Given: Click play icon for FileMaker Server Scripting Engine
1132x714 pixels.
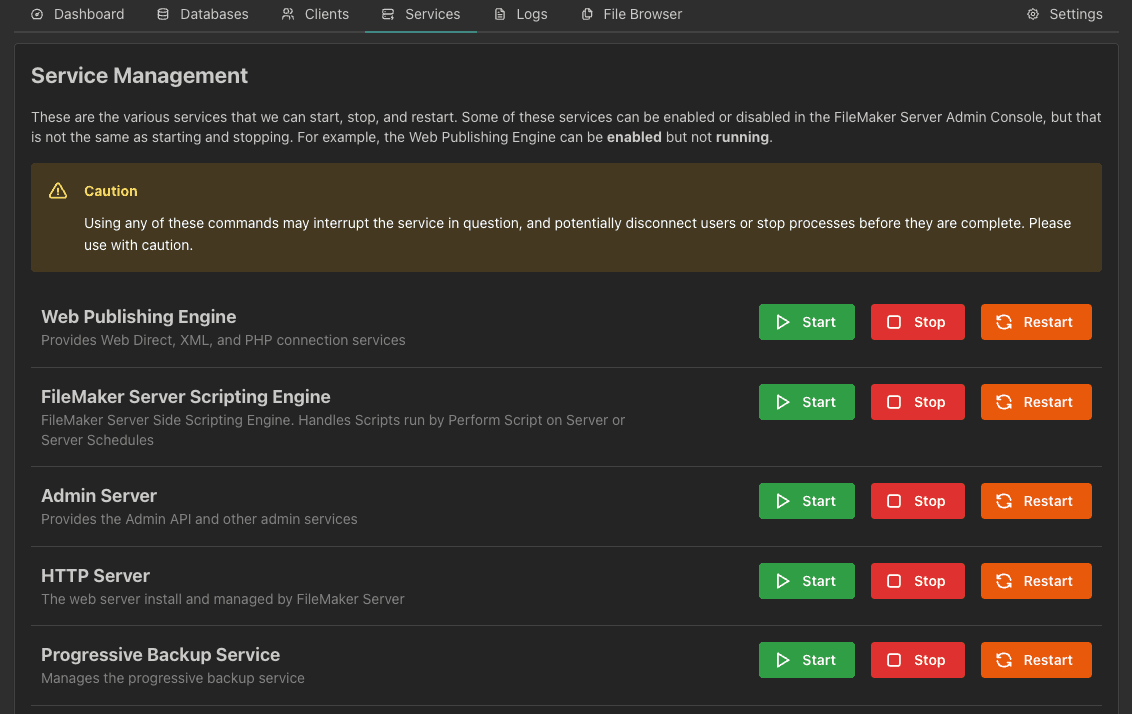Looking at the screenshot, I should [x=783, y=402].
